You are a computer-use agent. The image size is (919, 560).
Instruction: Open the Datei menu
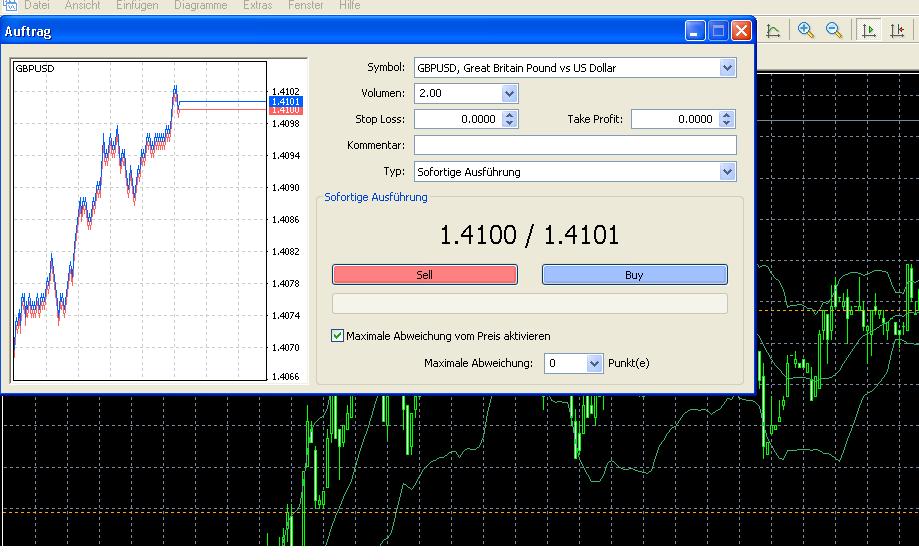37,6
